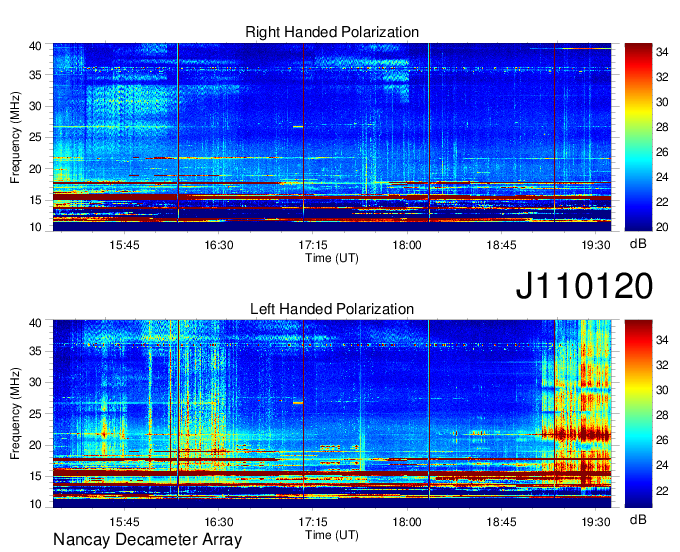
Task: Click the "24" value on right-handed color bar
Action: [x=662, y=177]
